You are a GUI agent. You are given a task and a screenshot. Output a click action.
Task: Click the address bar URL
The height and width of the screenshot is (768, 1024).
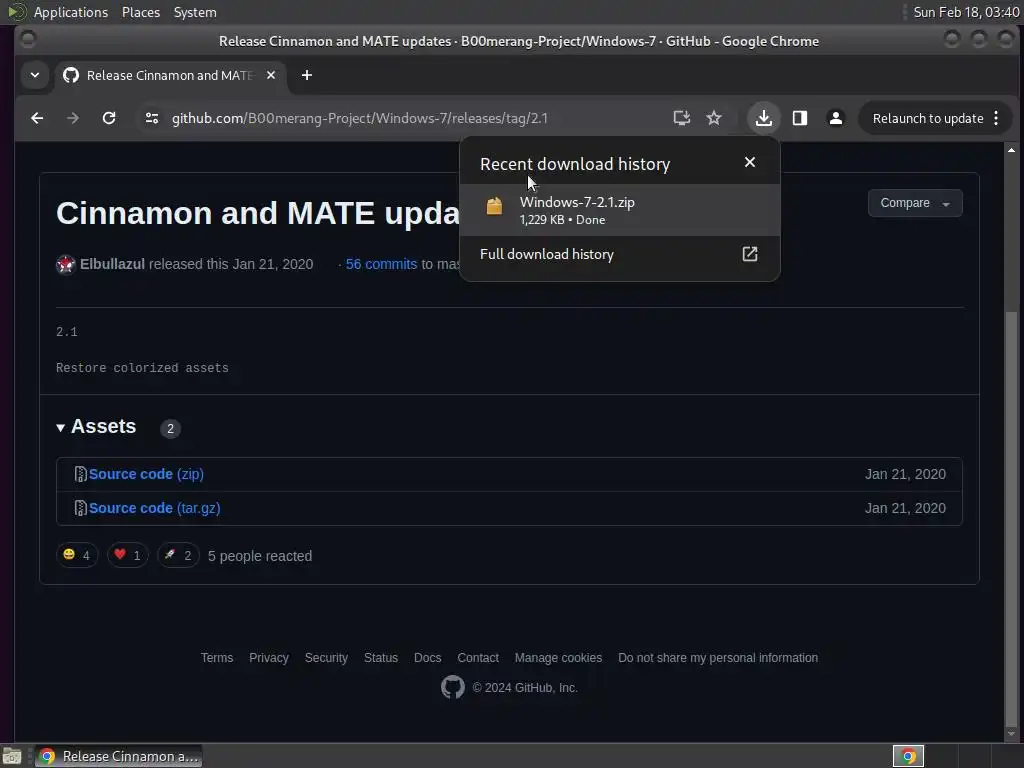[x=360, y=118]
